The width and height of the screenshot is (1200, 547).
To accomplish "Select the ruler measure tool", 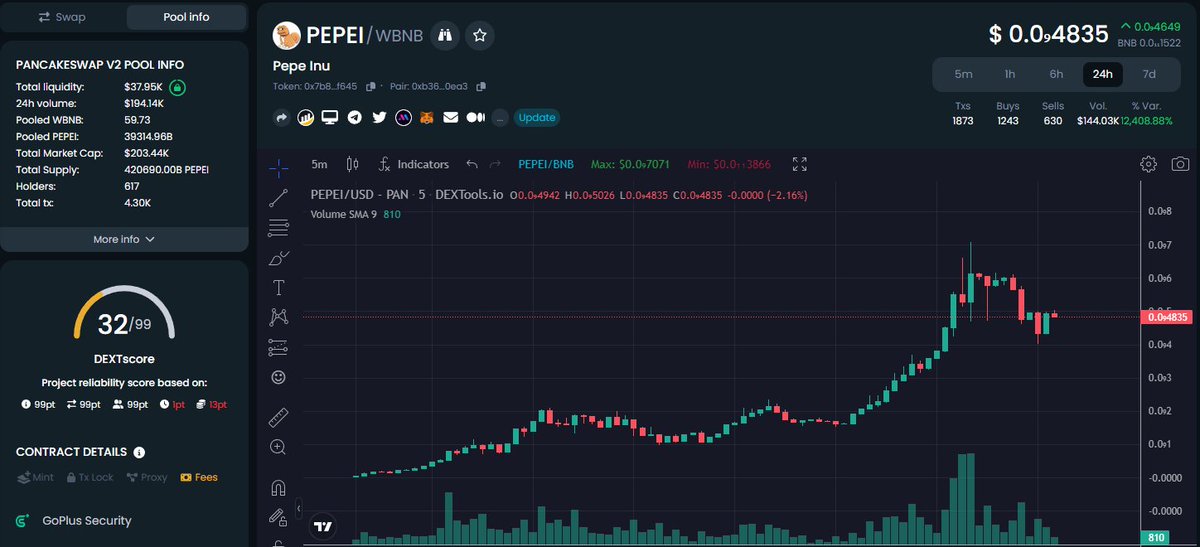I will [279, 416].
